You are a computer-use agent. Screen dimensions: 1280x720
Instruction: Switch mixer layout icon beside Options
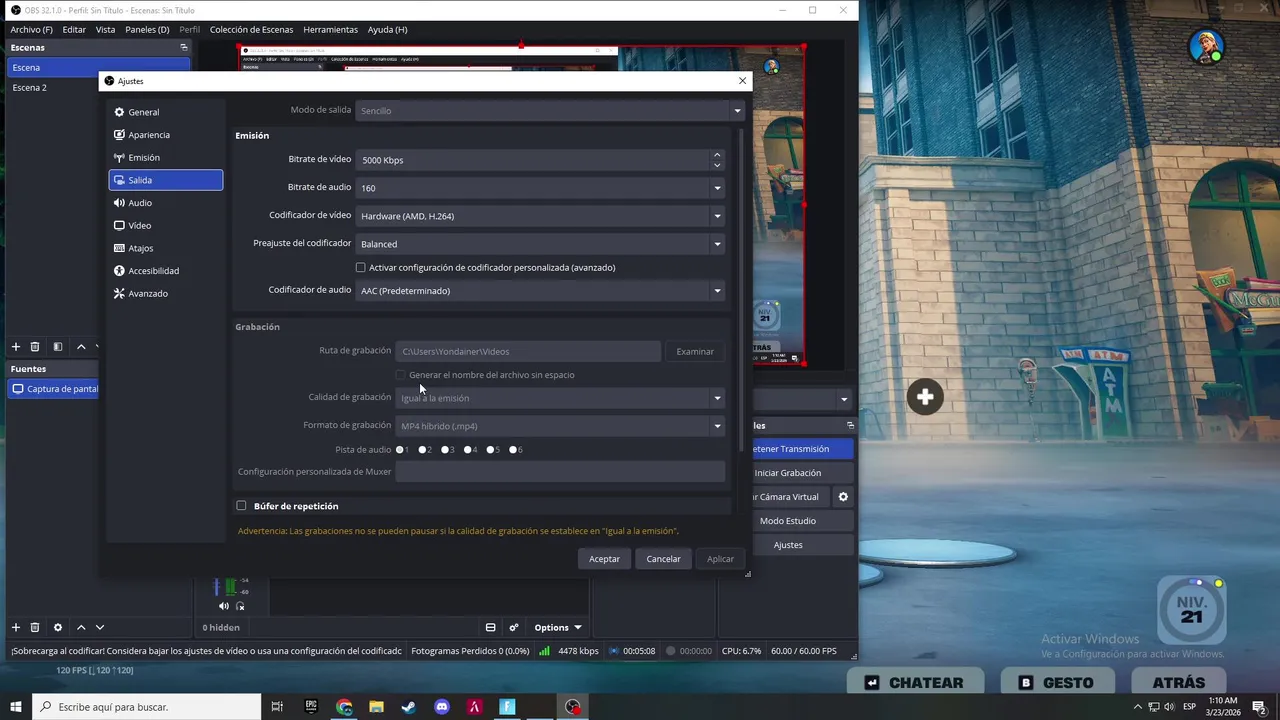coord(491,627)
